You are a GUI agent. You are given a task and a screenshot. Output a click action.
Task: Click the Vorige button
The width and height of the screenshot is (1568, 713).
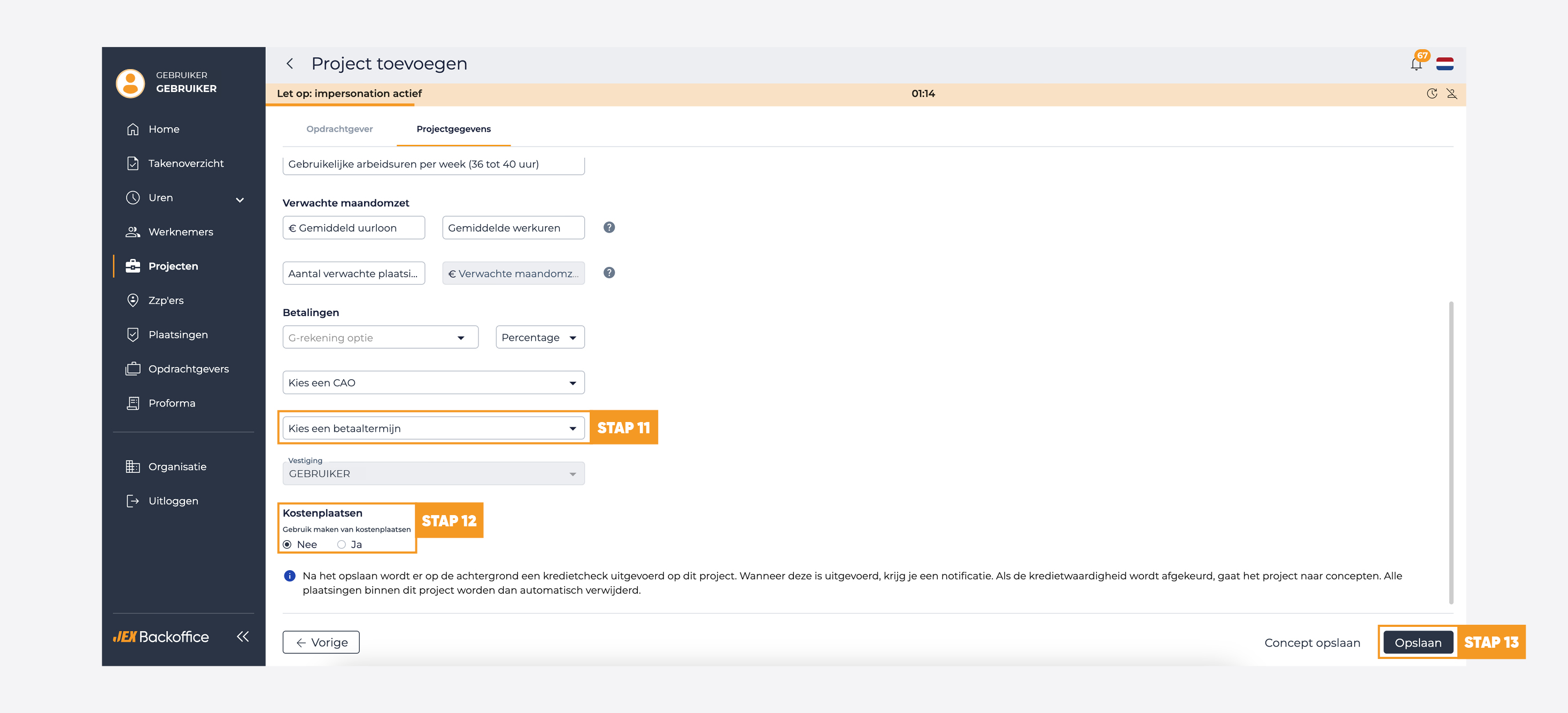coord(321,642)
